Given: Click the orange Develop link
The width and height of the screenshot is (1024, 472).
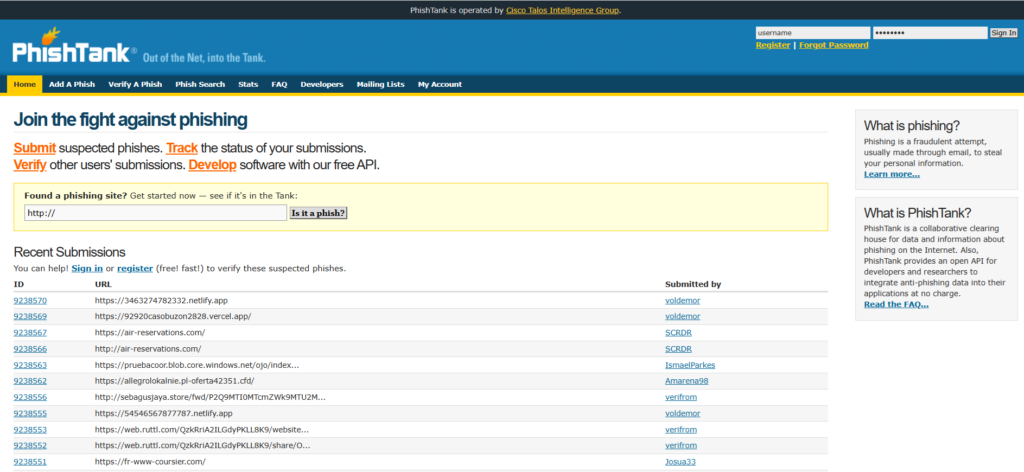Looking at the screenshot, I should [212, 165].
